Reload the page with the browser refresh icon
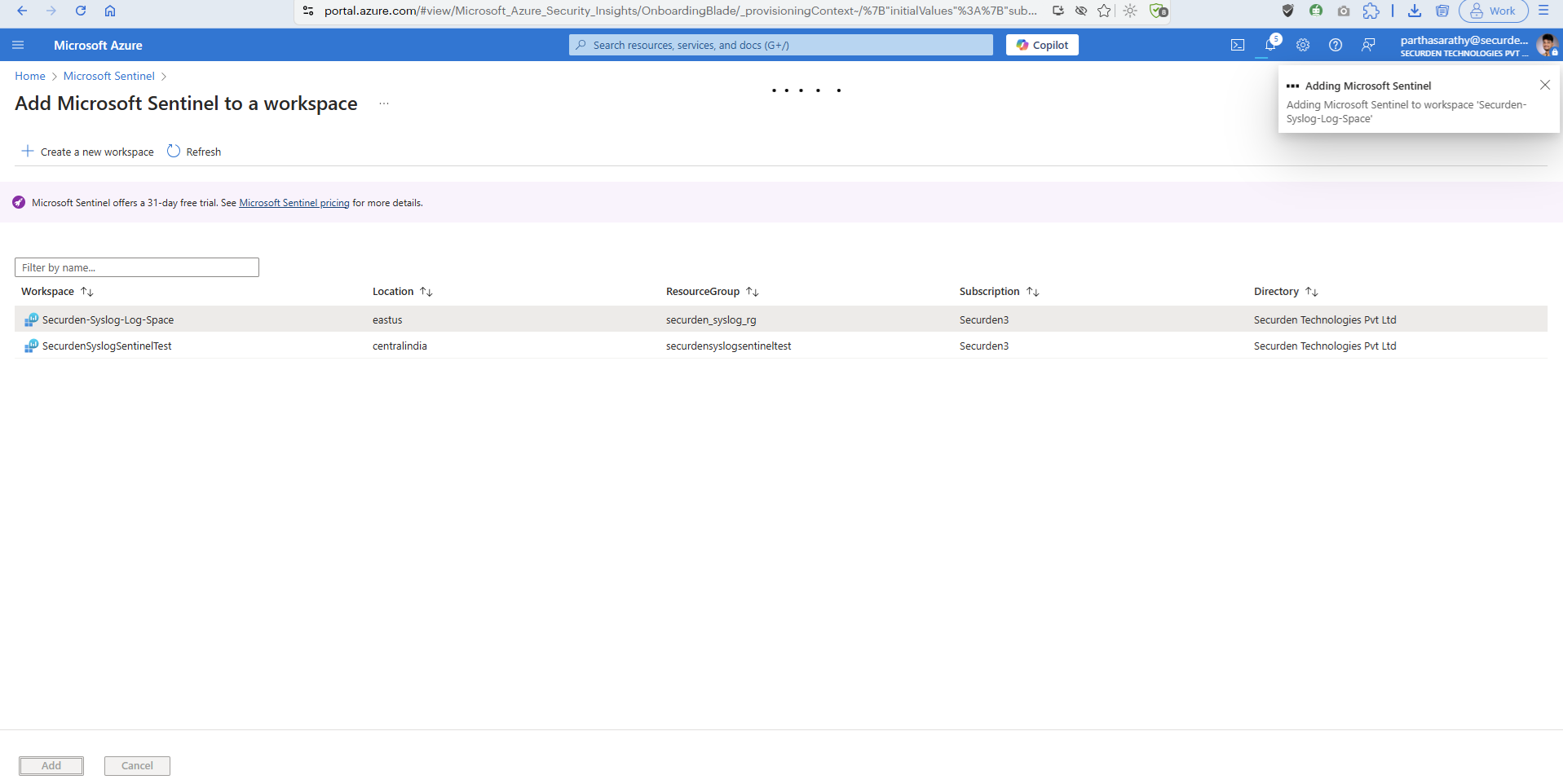Screen dimensions: 1563x784 [81, 11]
